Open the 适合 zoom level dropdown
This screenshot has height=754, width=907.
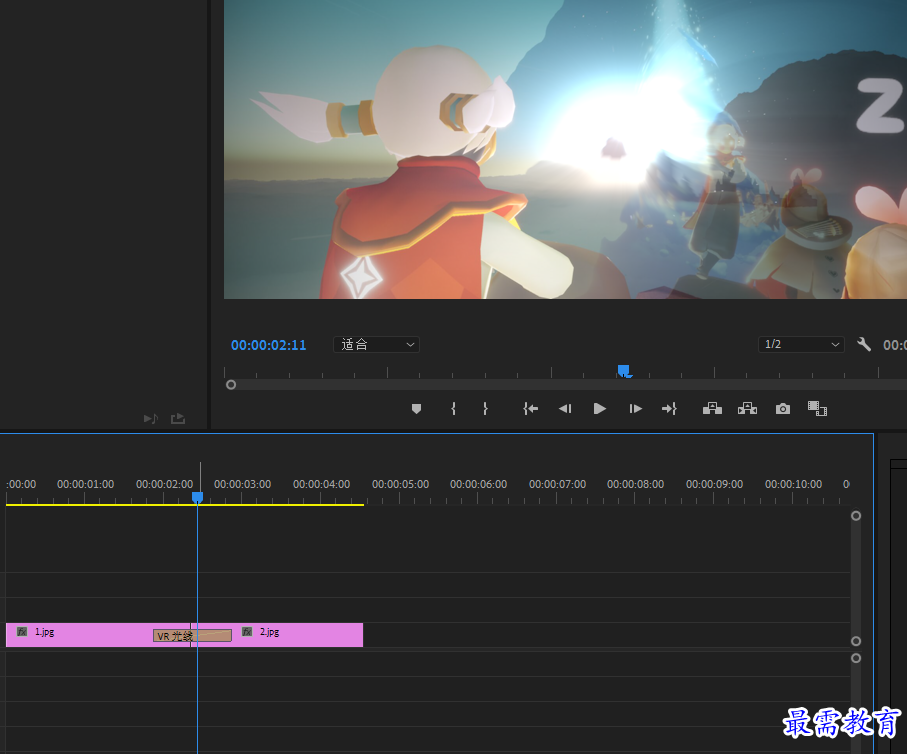[376, 344]
